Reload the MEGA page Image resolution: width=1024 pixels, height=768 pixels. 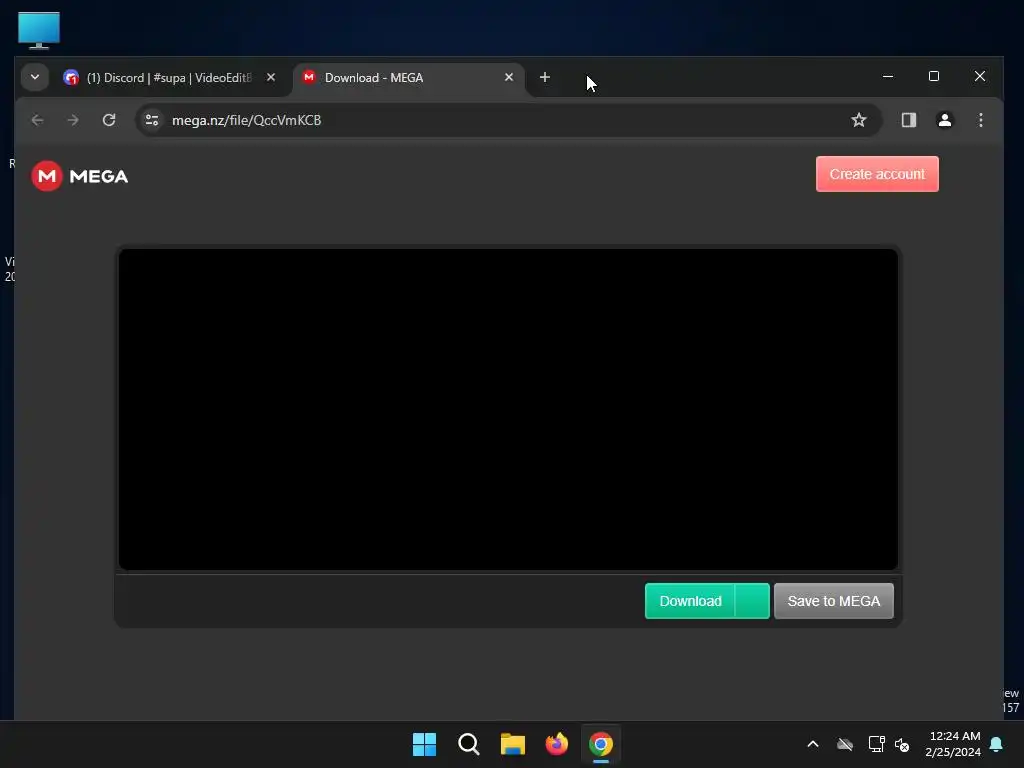(109, 120)
